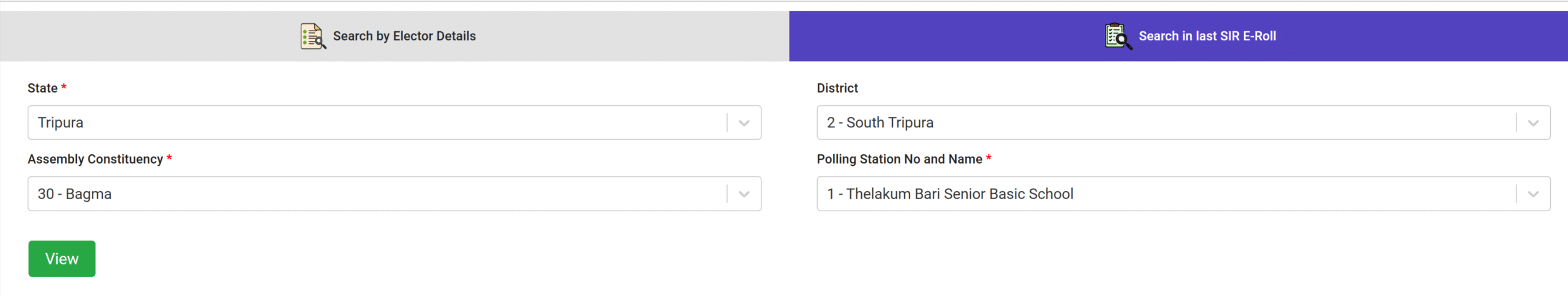This screenshot has height=297, width=1568.
Task: Expand the Assembly Constituency chevron arrow
Action: coord(744,194)
